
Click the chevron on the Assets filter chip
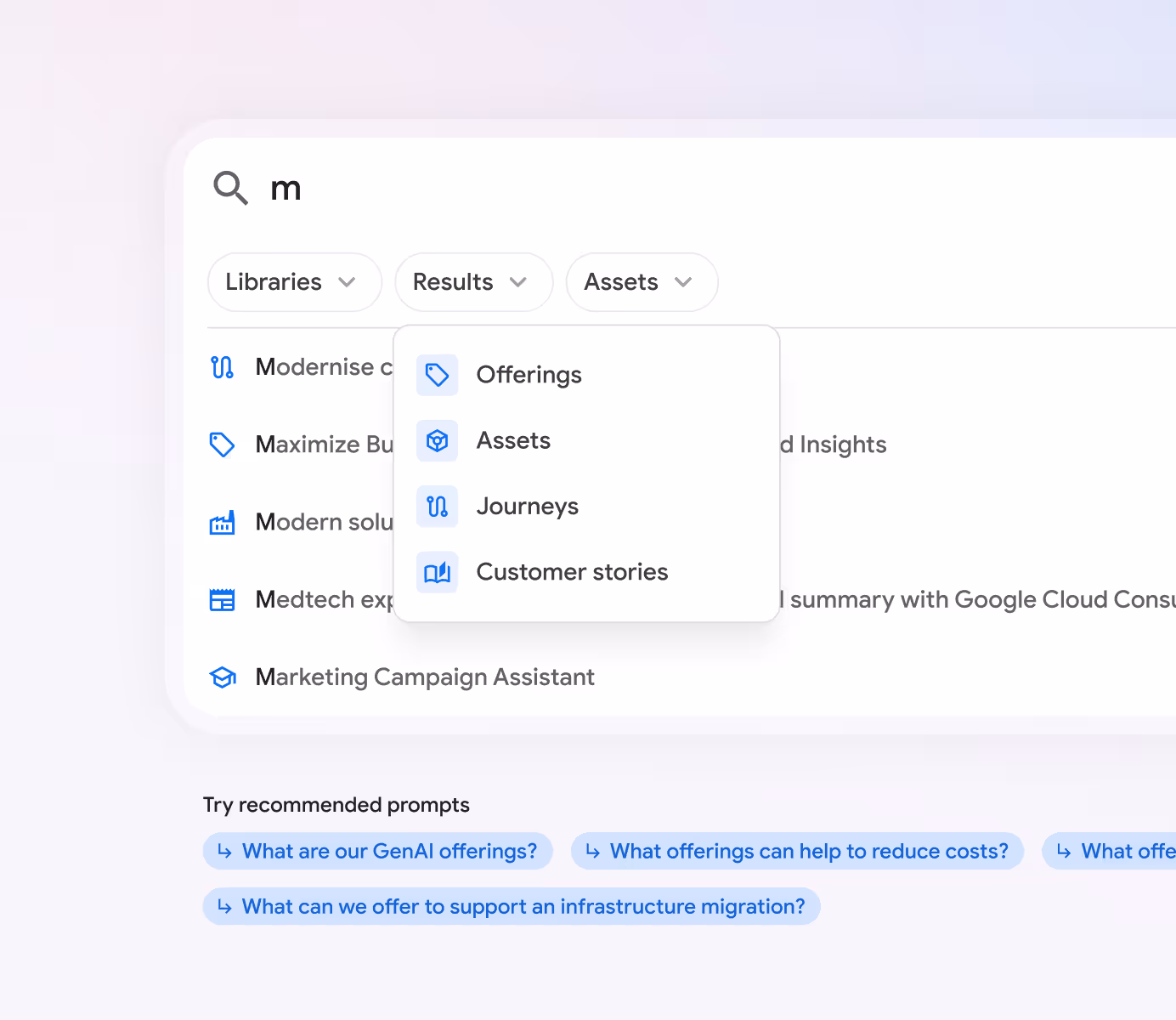pyautogui.click(x=683, y=282)
